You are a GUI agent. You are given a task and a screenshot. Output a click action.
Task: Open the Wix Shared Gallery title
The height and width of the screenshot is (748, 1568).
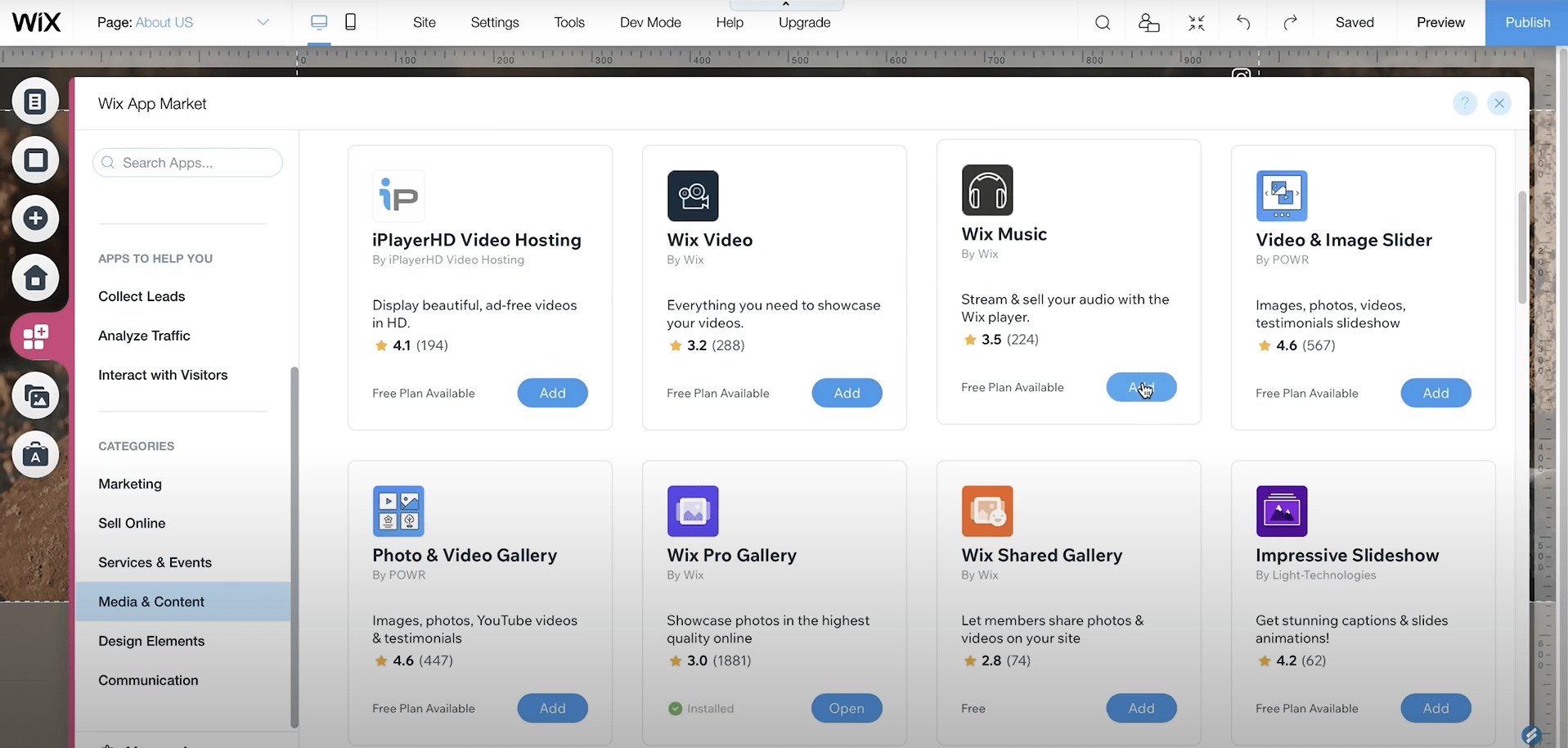(1041, 556)
